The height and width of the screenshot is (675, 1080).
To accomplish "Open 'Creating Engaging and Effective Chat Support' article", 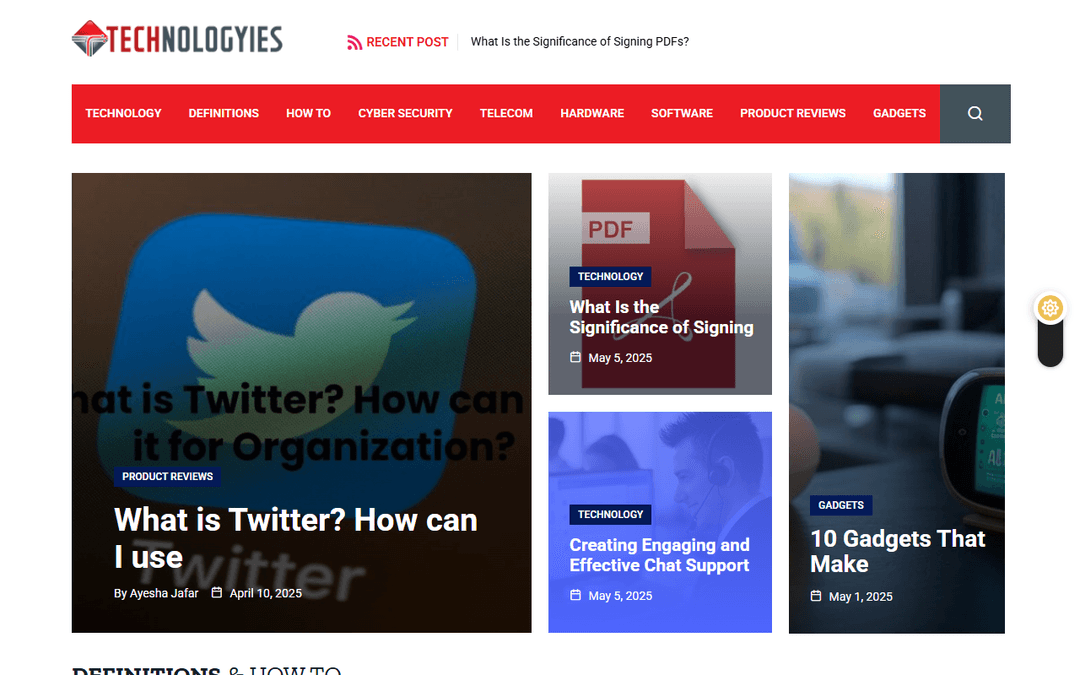I will pyautogui.click(x=659, y=555).
